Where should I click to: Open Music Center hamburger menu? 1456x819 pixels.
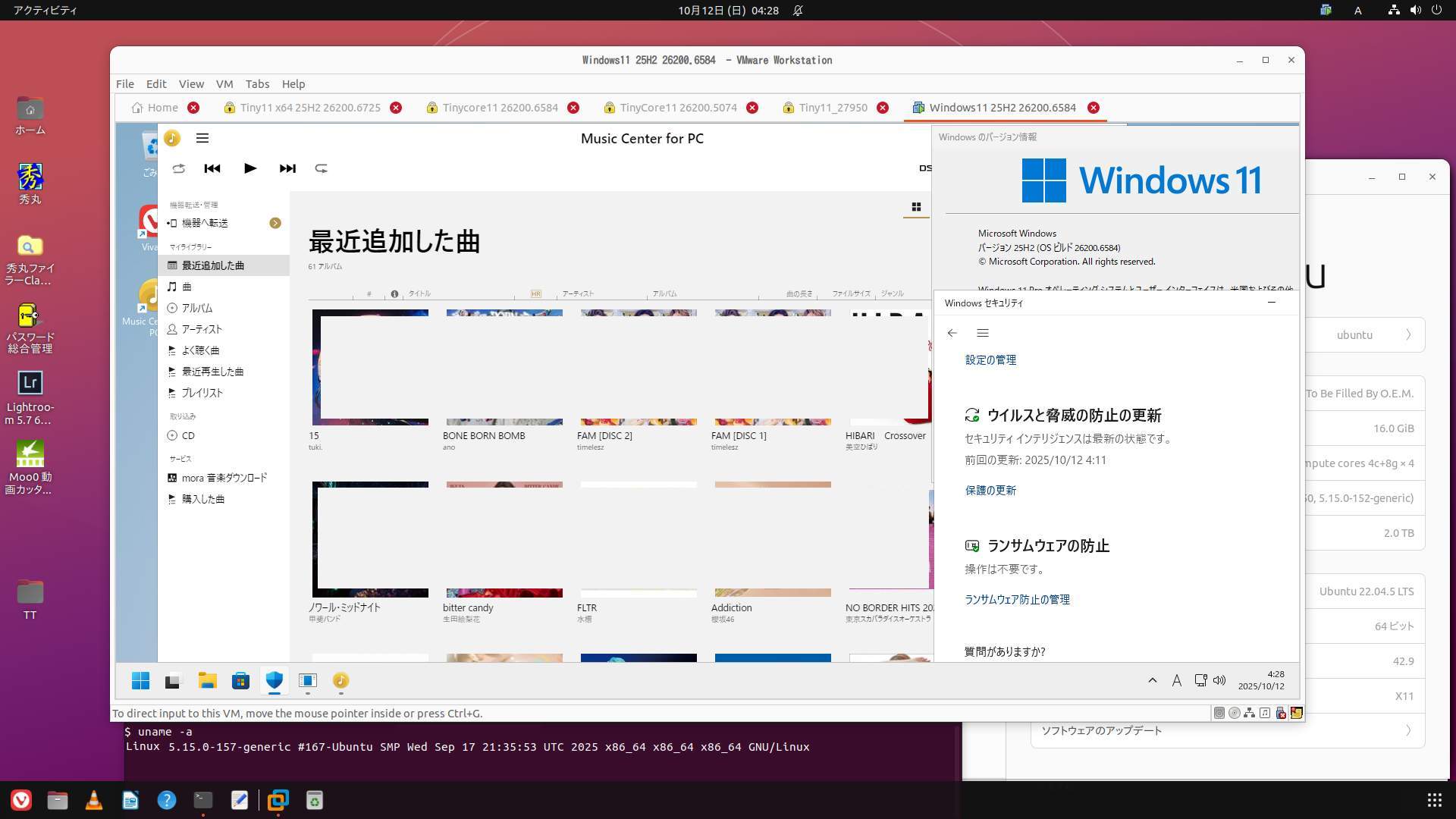click(x=202, y=138)
